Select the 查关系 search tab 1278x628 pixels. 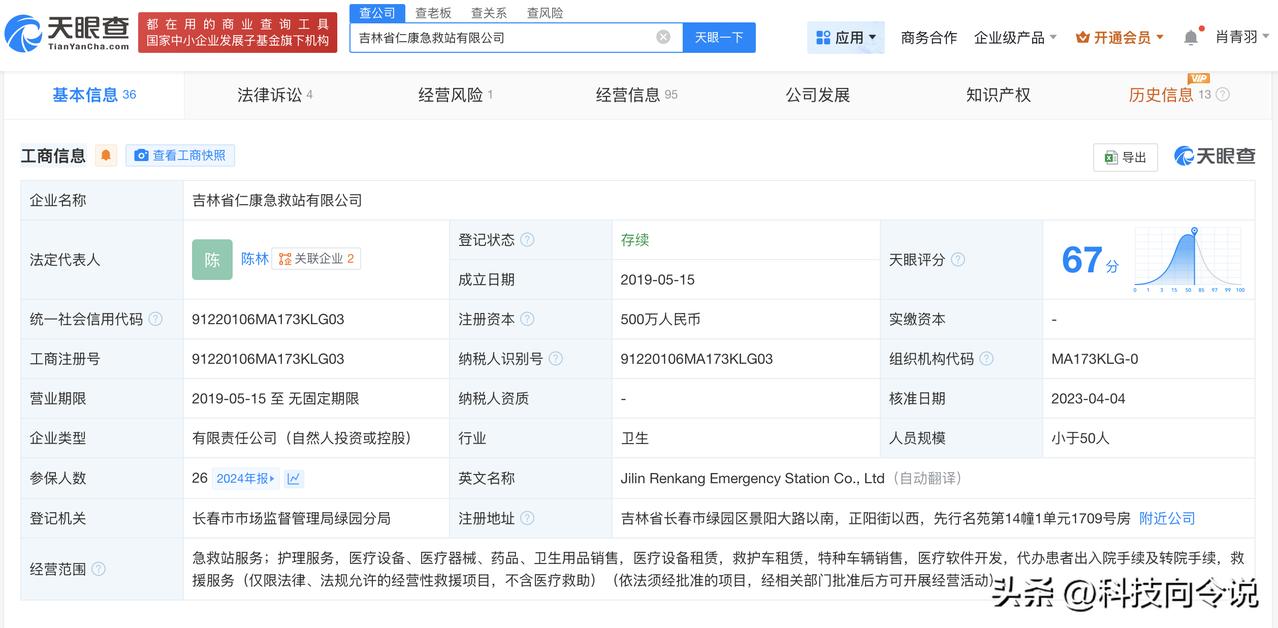coord(489,13)
